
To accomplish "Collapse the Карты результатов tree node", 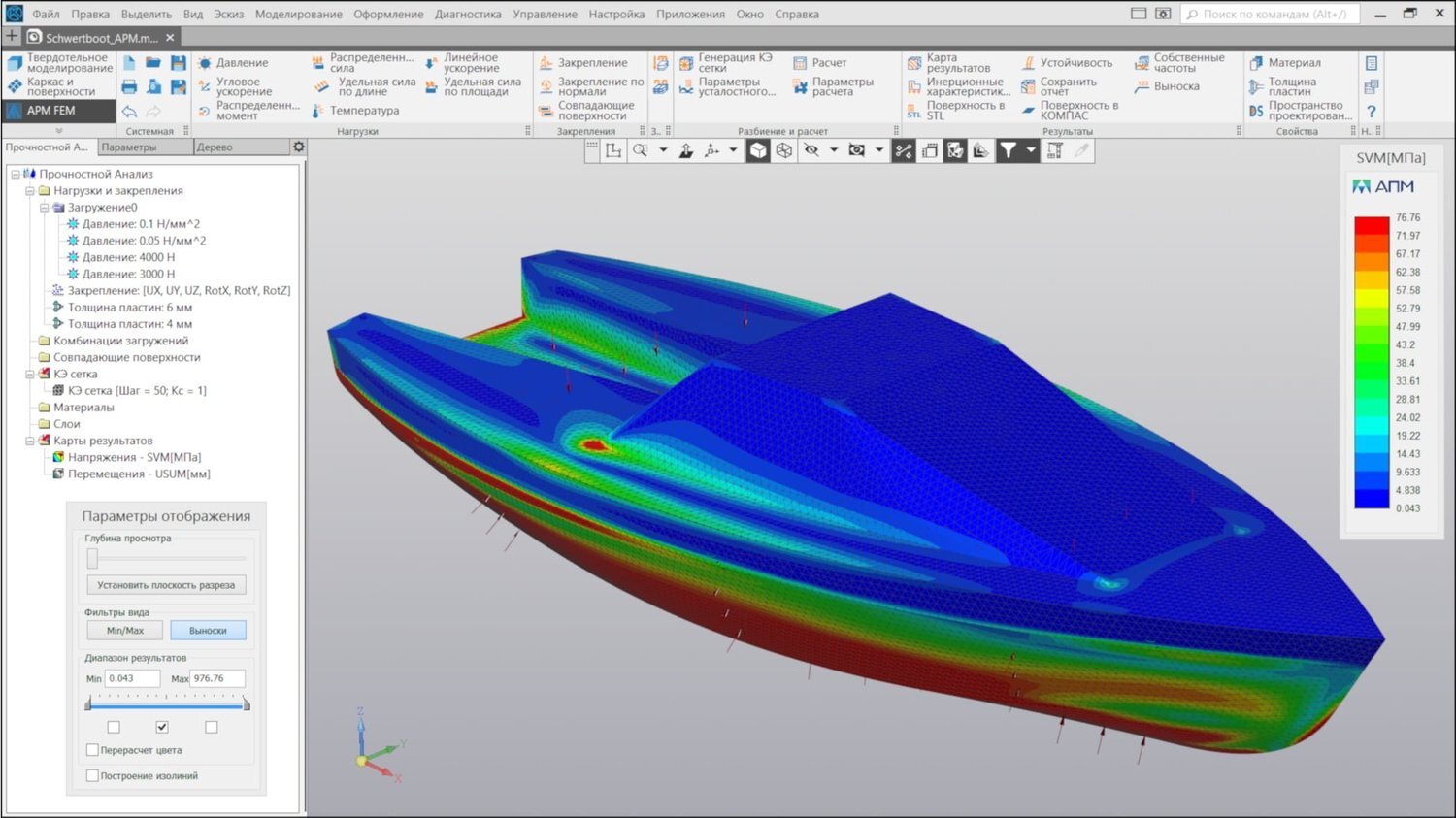I will tap(30, 441).
